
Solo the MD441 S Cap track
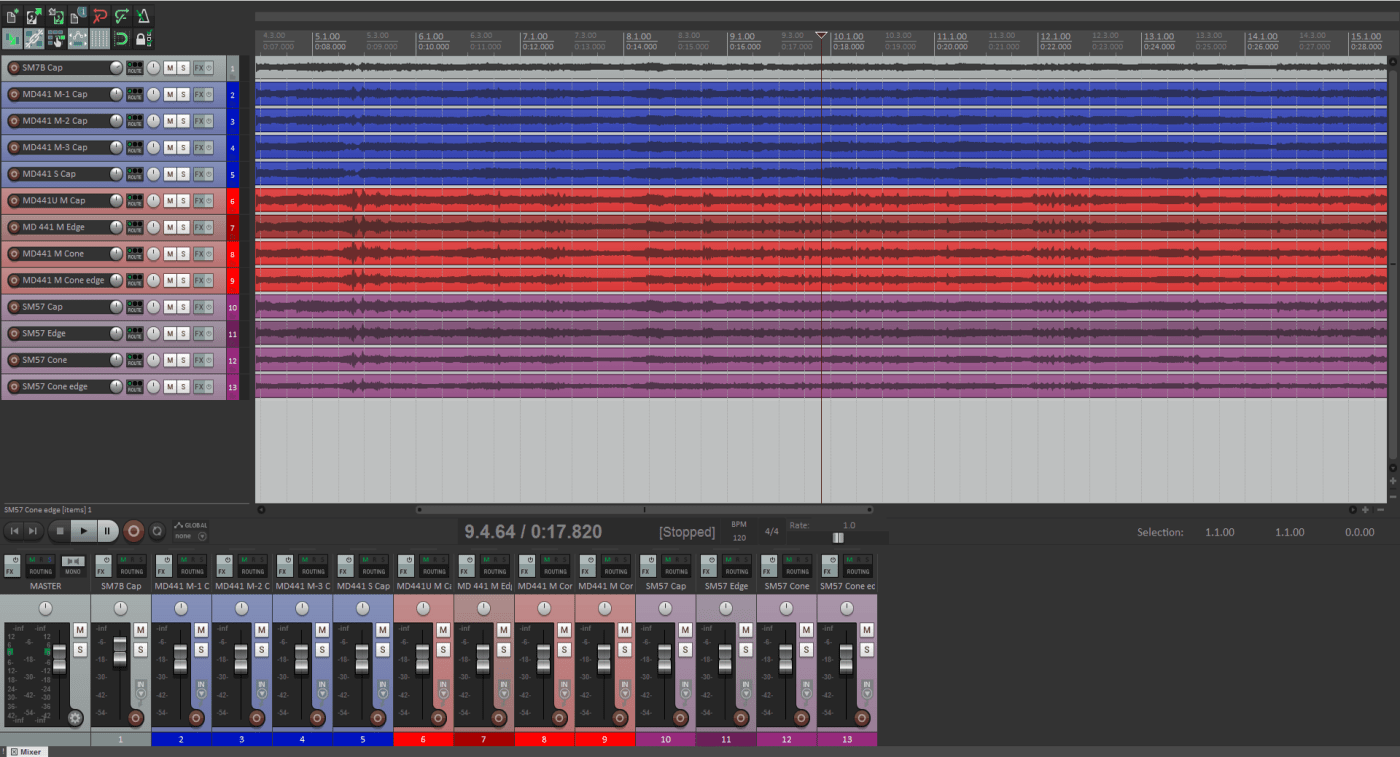point(183,174)
